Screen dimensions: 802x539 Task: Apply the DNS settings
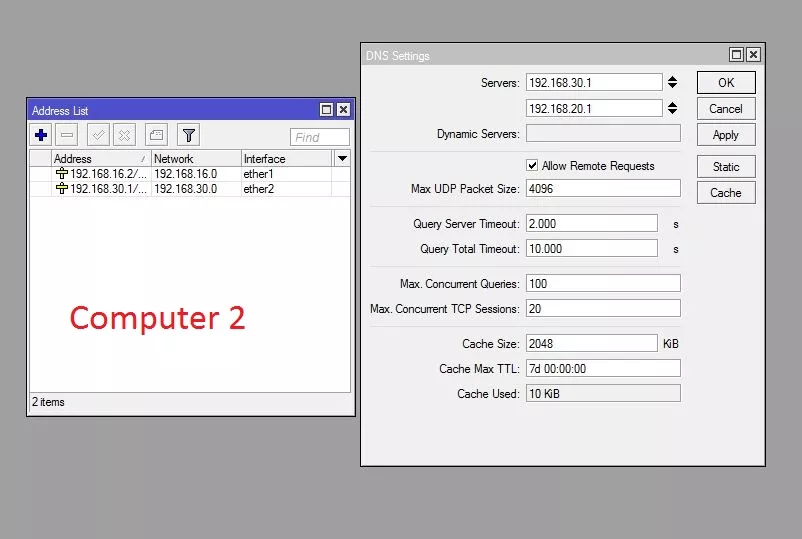pos(726,135)
